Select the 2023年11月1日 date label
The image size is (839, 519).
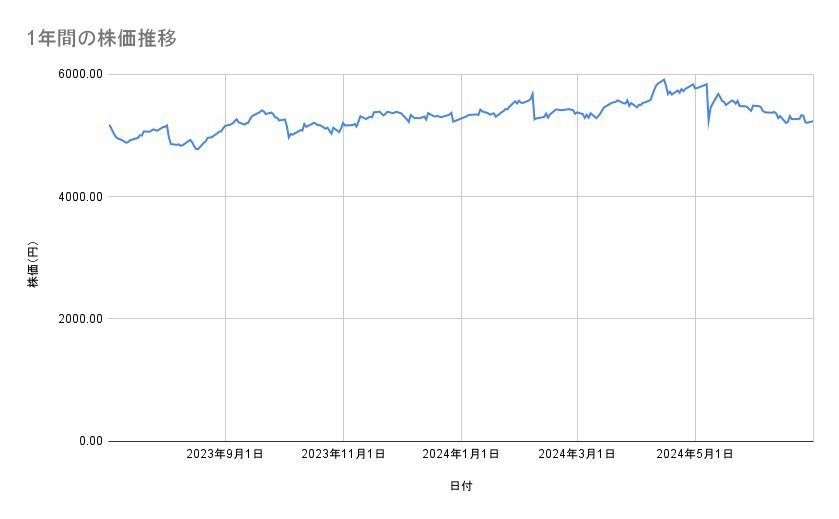[343, 454]
